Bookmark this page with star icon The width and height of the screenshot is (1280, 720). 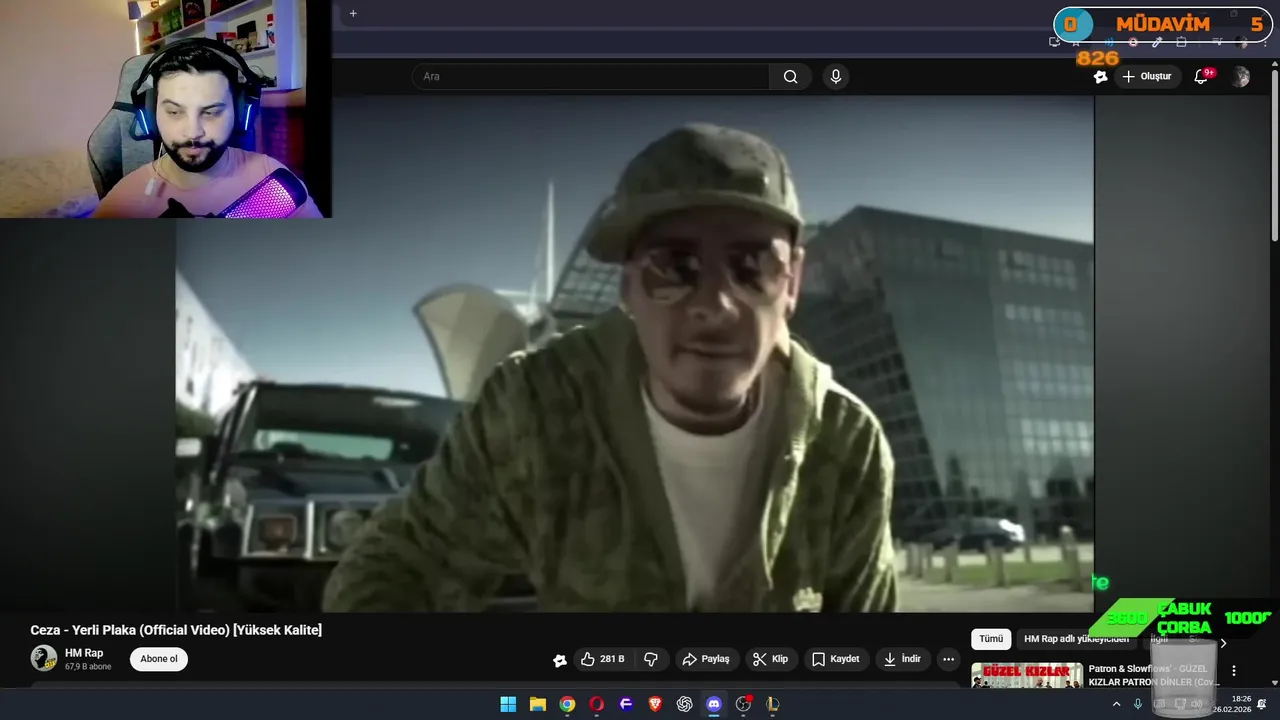(1076, 43)
